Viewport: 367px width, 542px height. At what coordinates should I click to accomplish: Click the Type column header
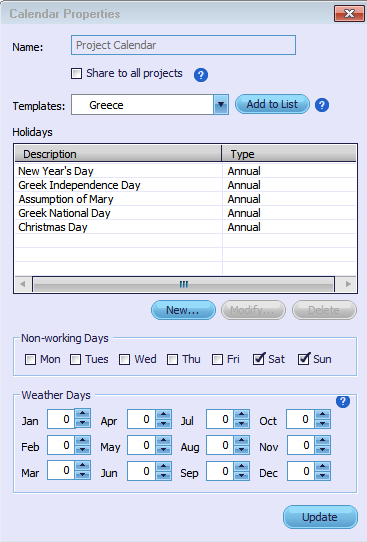(289, 154)
